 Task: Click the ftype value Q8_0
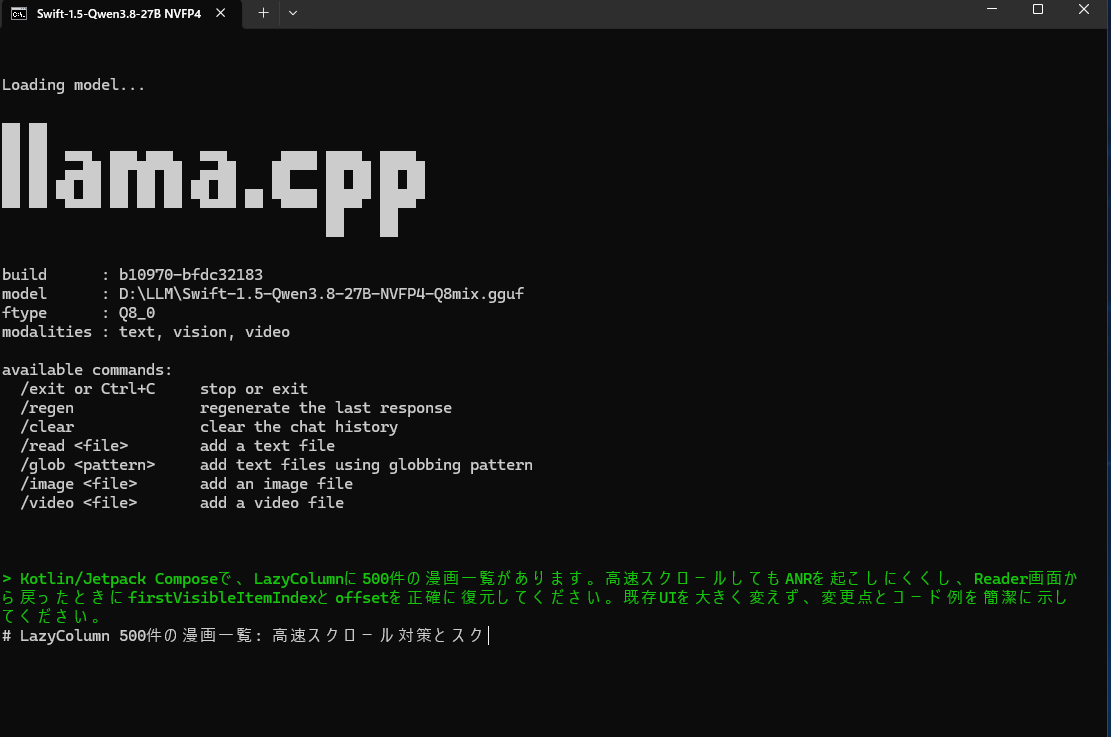[137, 313]
